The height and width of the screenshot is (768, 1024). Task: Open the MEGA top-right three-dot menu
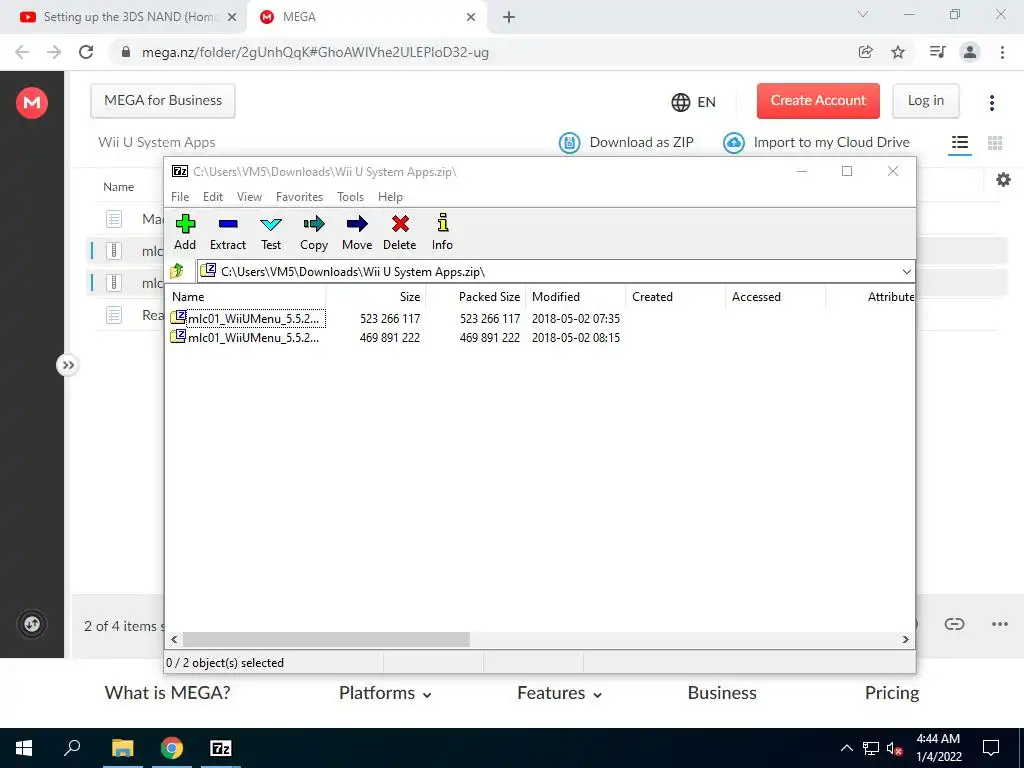pyautogui.click(x=991, y=102)
